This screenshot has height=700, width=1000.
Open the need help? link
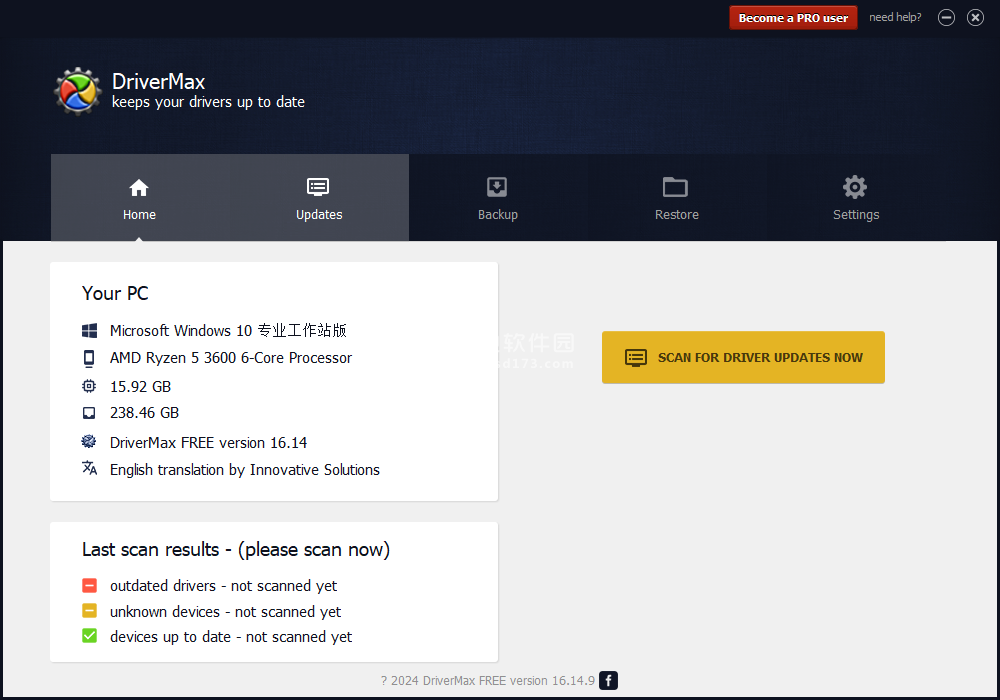tap(895, 17)
